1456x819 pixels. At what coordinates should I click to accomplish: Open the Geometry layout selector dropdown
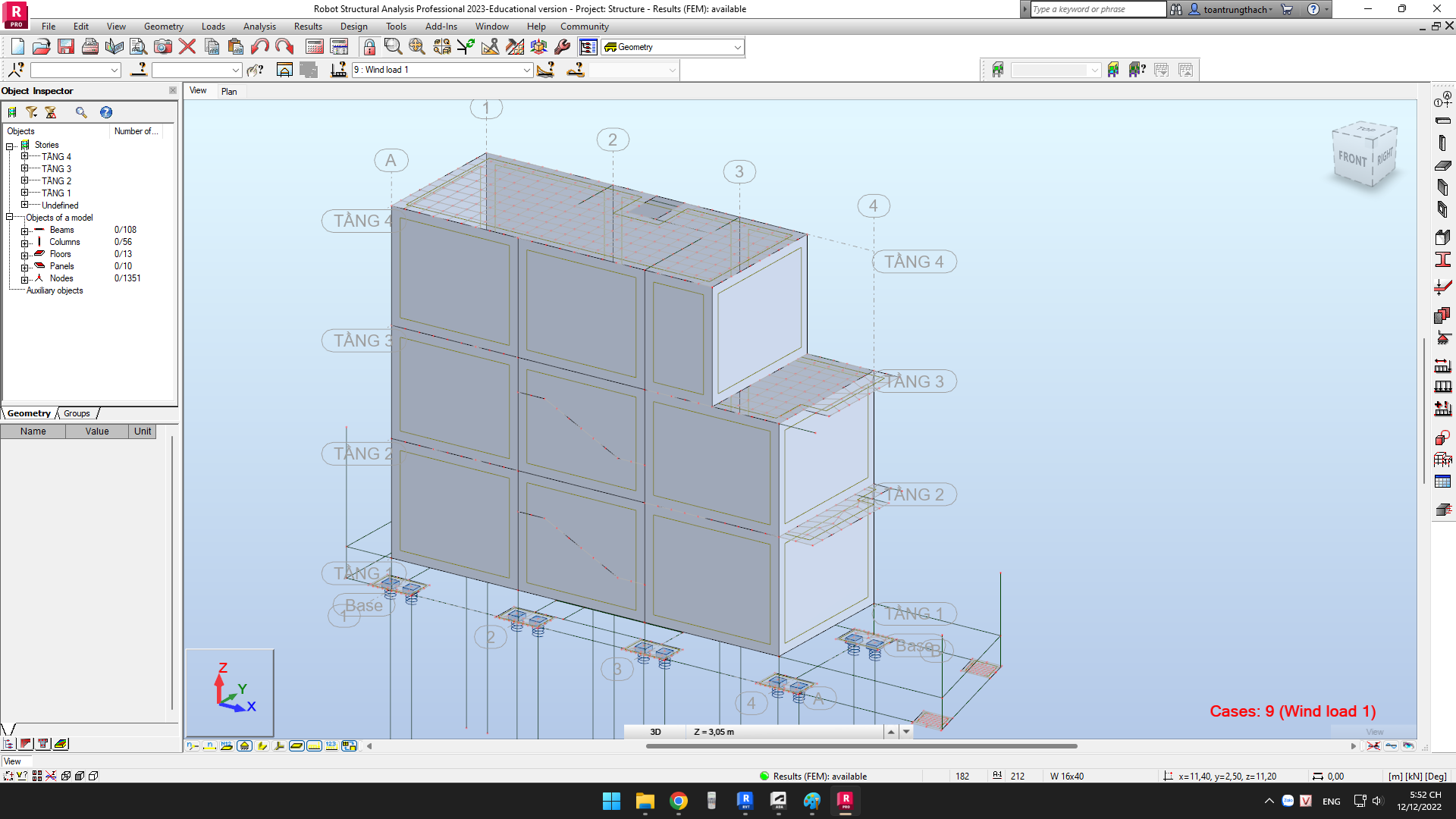pyautogui.click(x=736, y=47)
